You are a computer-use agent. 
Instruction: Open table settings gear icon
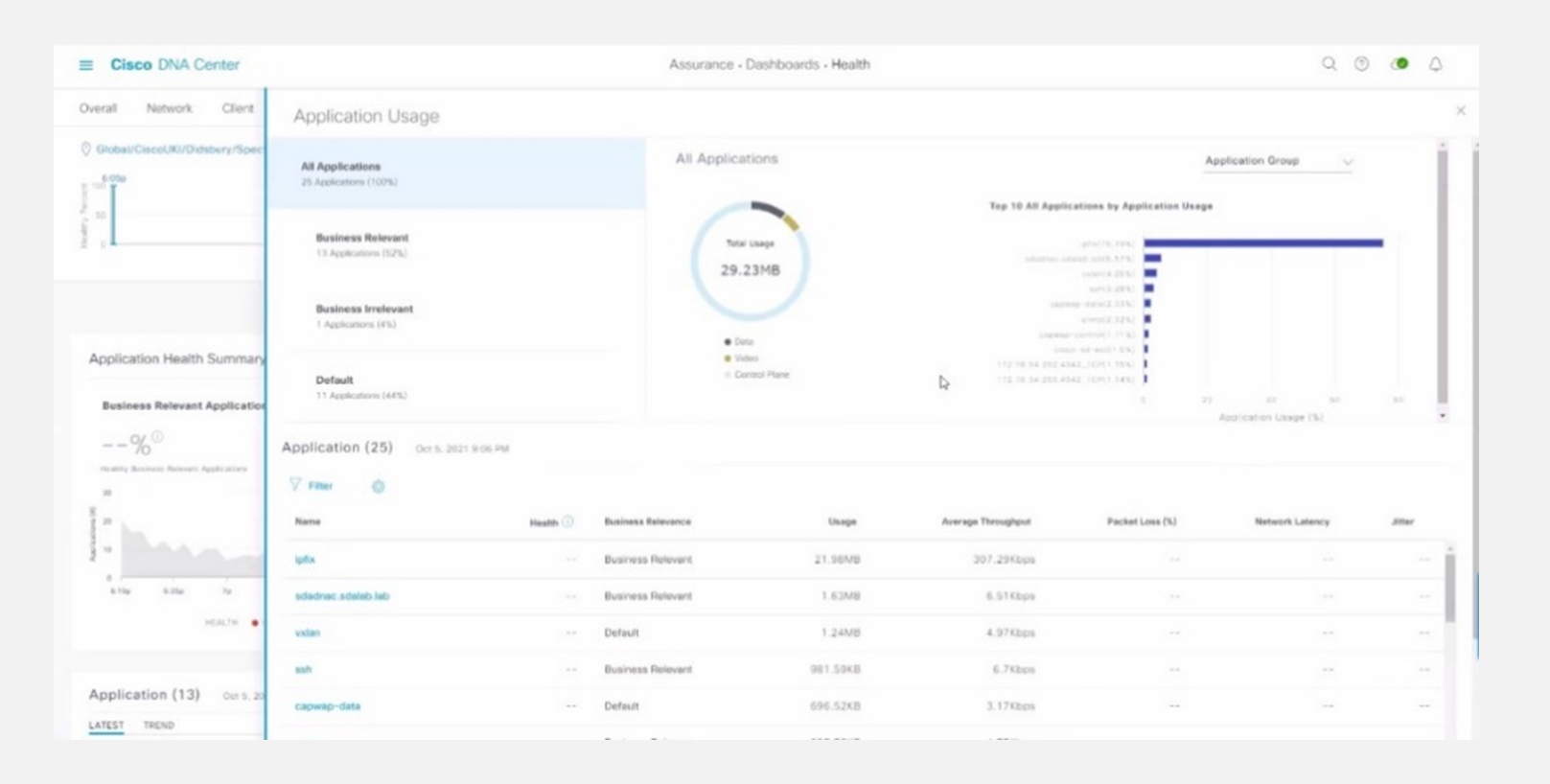point(378,487)
